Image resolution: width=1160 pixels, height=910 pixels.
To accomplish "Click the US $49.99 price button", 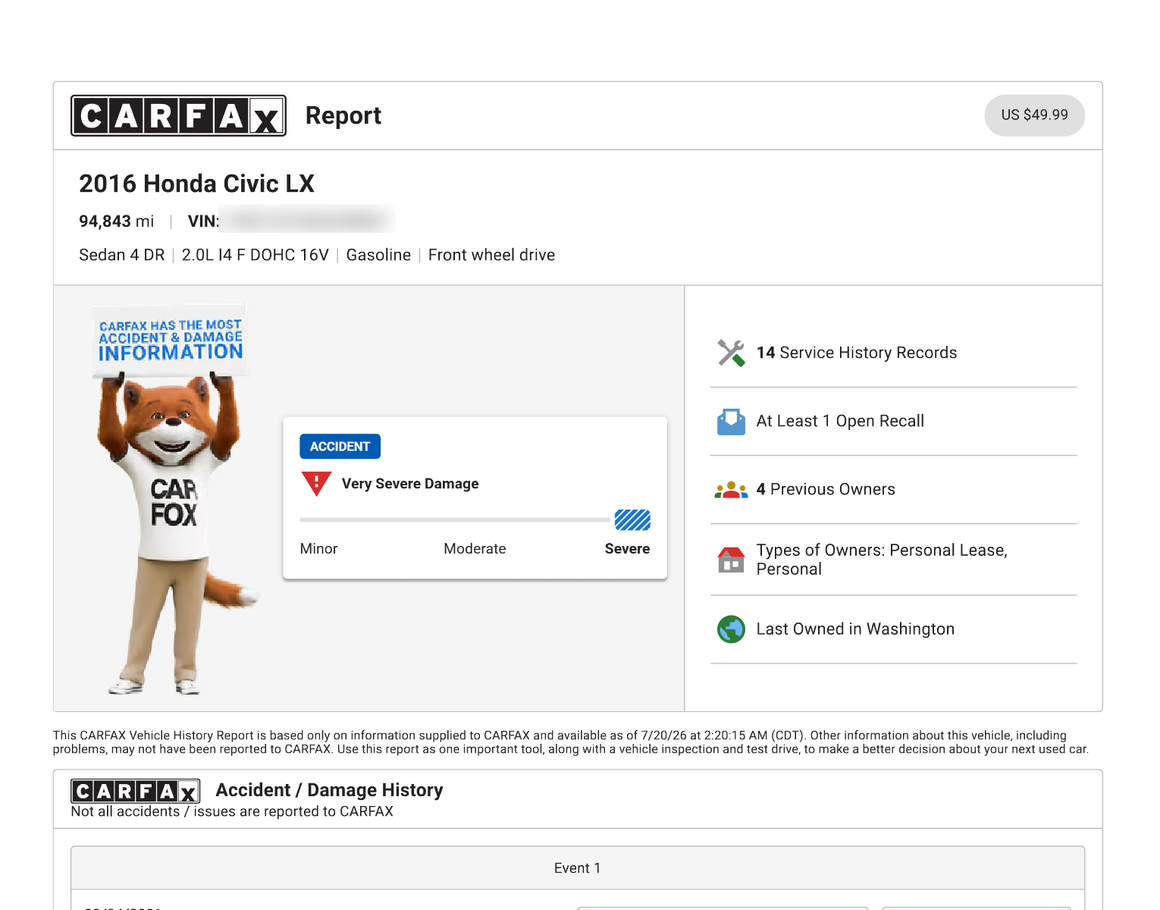I will (1034, 115).
